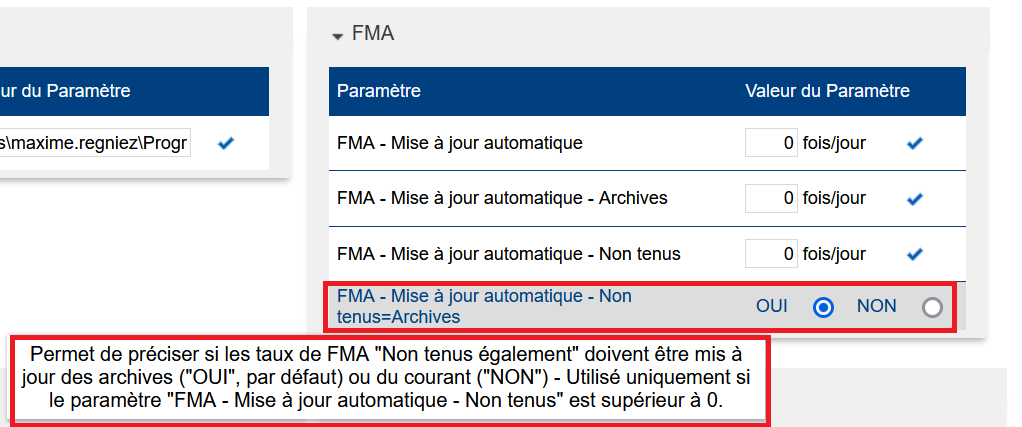Click the Non tenus fois/jour number field
This screenshot has height=427, width=1022.
[771, 254]
